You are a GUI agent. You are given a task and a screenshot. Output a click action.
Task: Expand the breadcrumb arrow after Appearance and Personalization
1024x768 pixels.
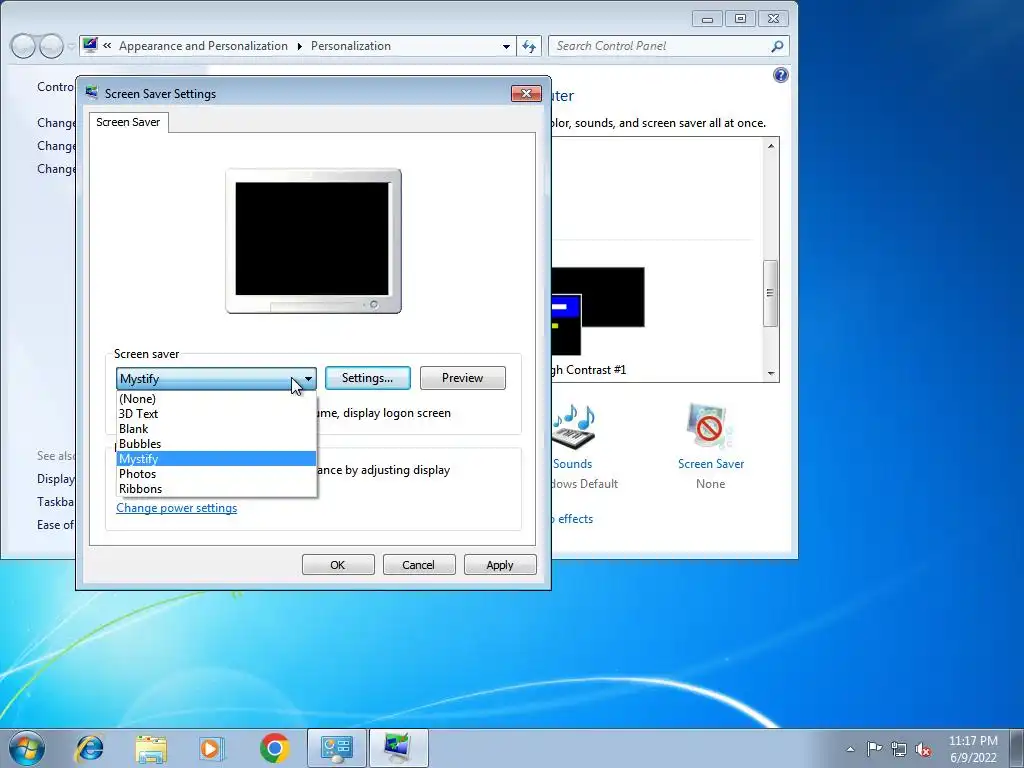[x=299, y=46]
